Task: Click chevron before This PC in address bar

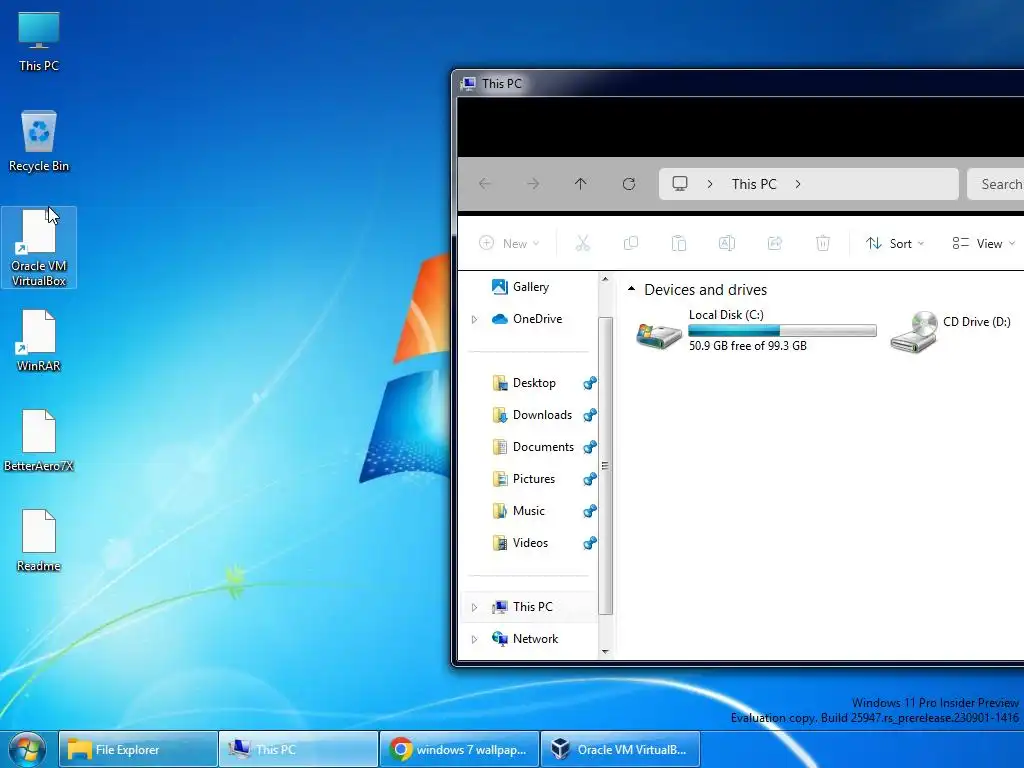Action: click(x=710, y=184)
